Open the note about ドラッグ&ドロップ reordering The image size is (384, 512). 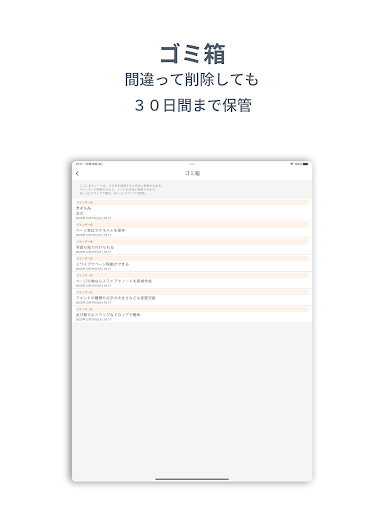click(x=192, y=314)
